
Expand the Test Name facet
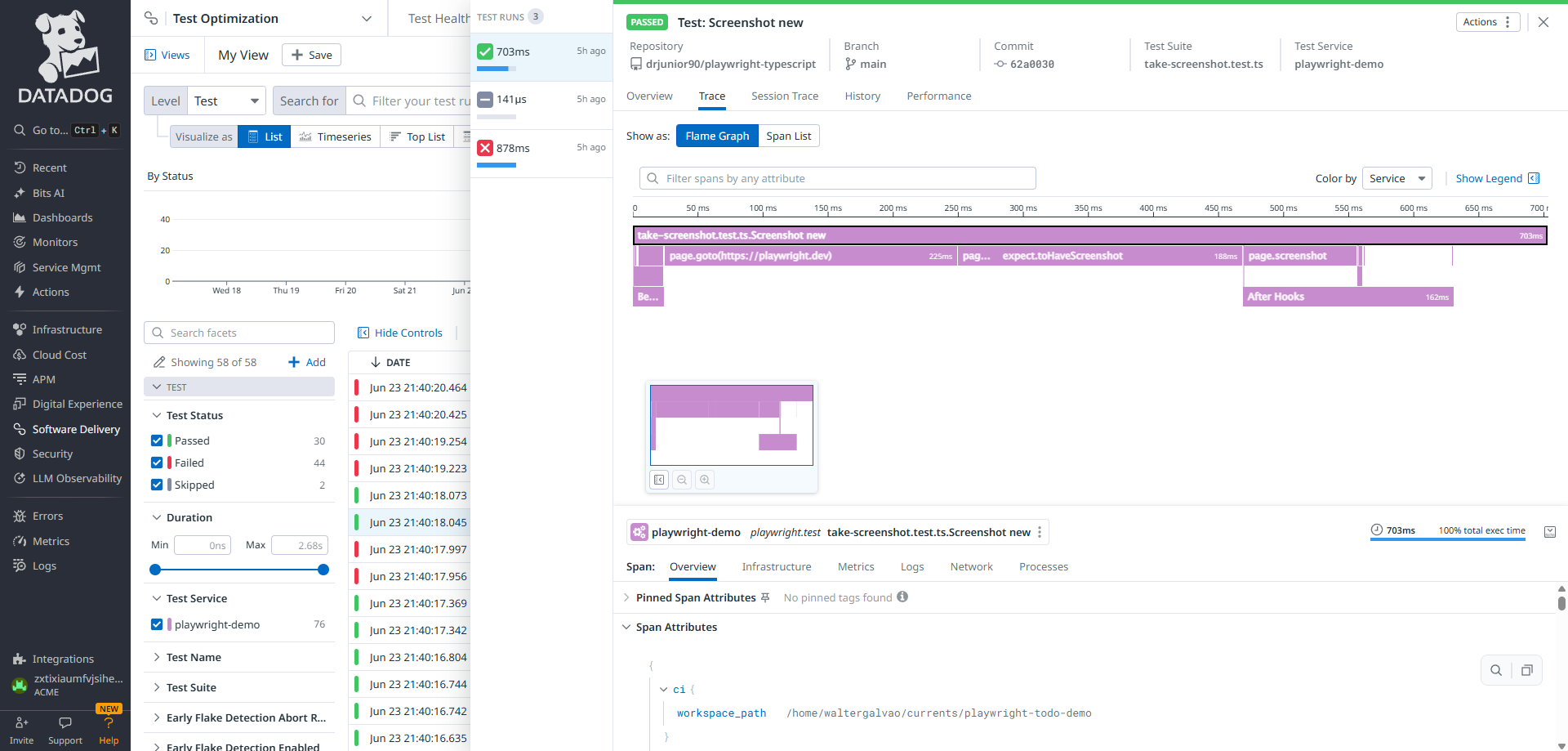pos(194,657)
